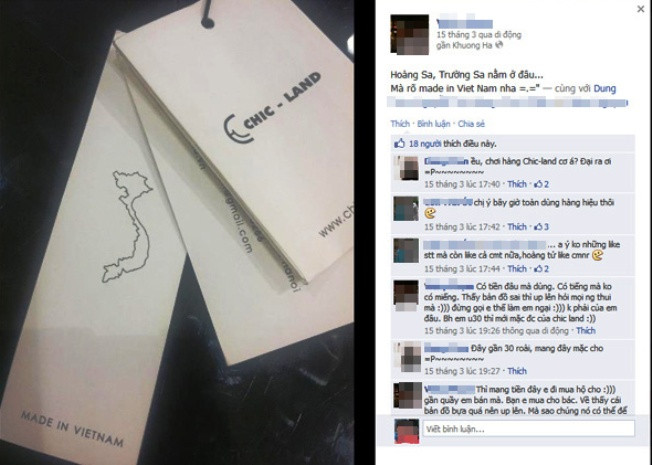Close the photo viewer with the X
The image size is (652, 465).
(x=640, y=9)
